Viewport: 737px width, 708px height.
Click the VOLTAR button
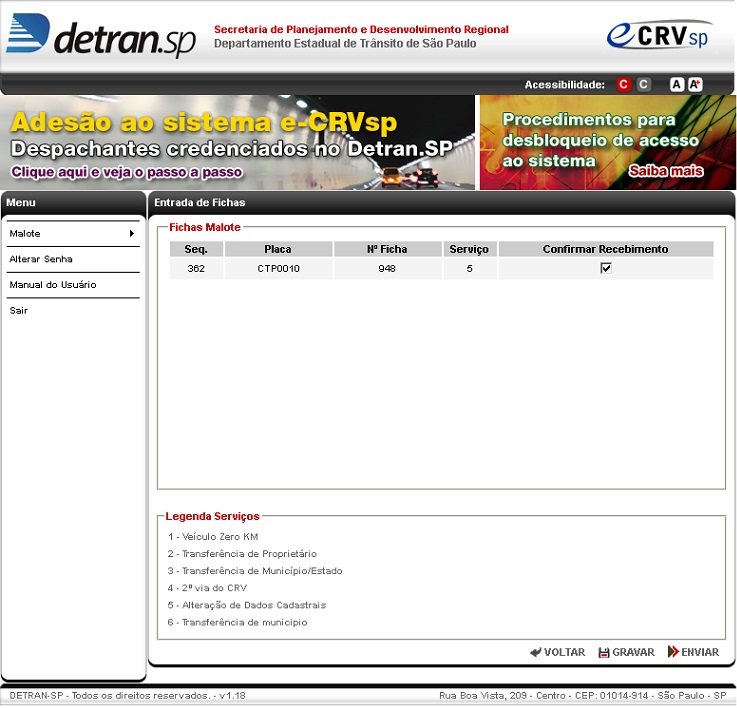point(557,653)
